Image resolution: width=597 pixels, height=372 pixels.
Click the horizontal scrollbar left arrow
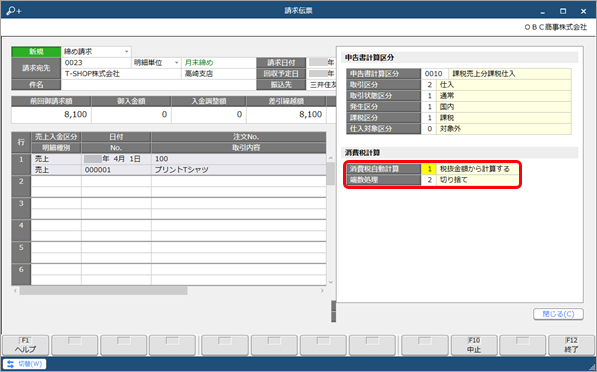(x=15, y=291)
